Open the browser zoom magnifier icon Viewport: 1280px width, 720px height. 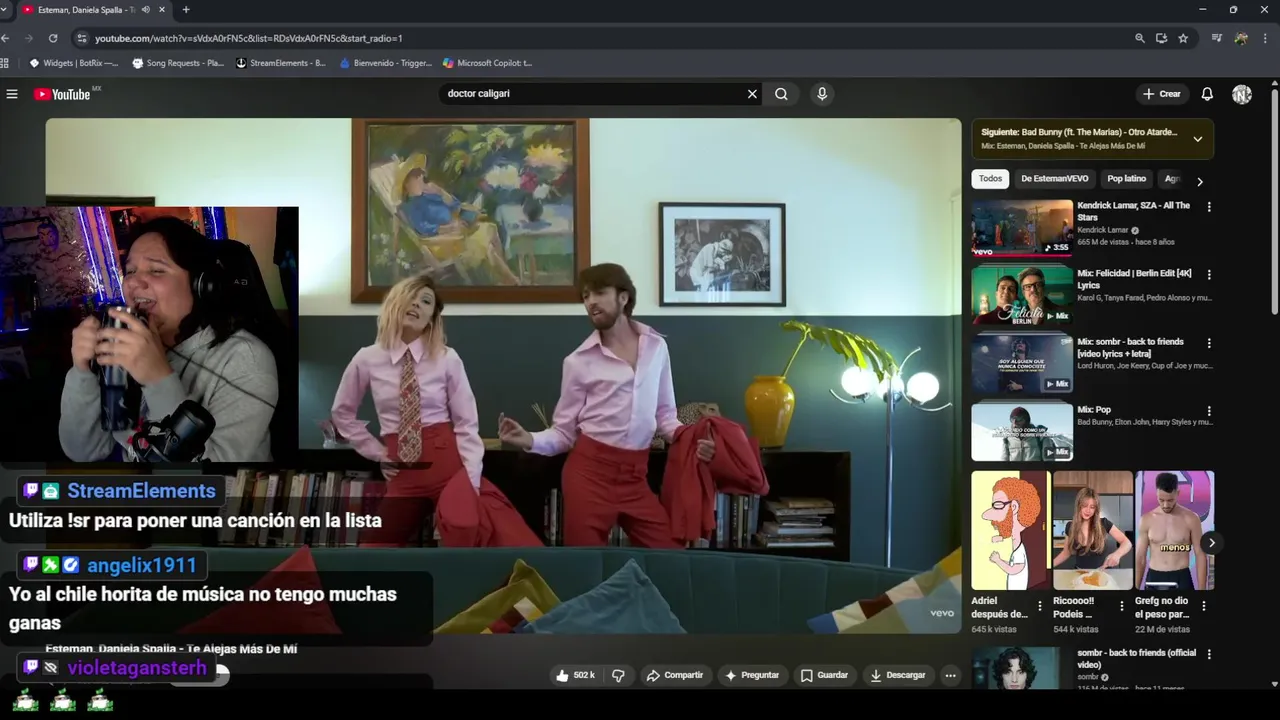(1140, 38)
